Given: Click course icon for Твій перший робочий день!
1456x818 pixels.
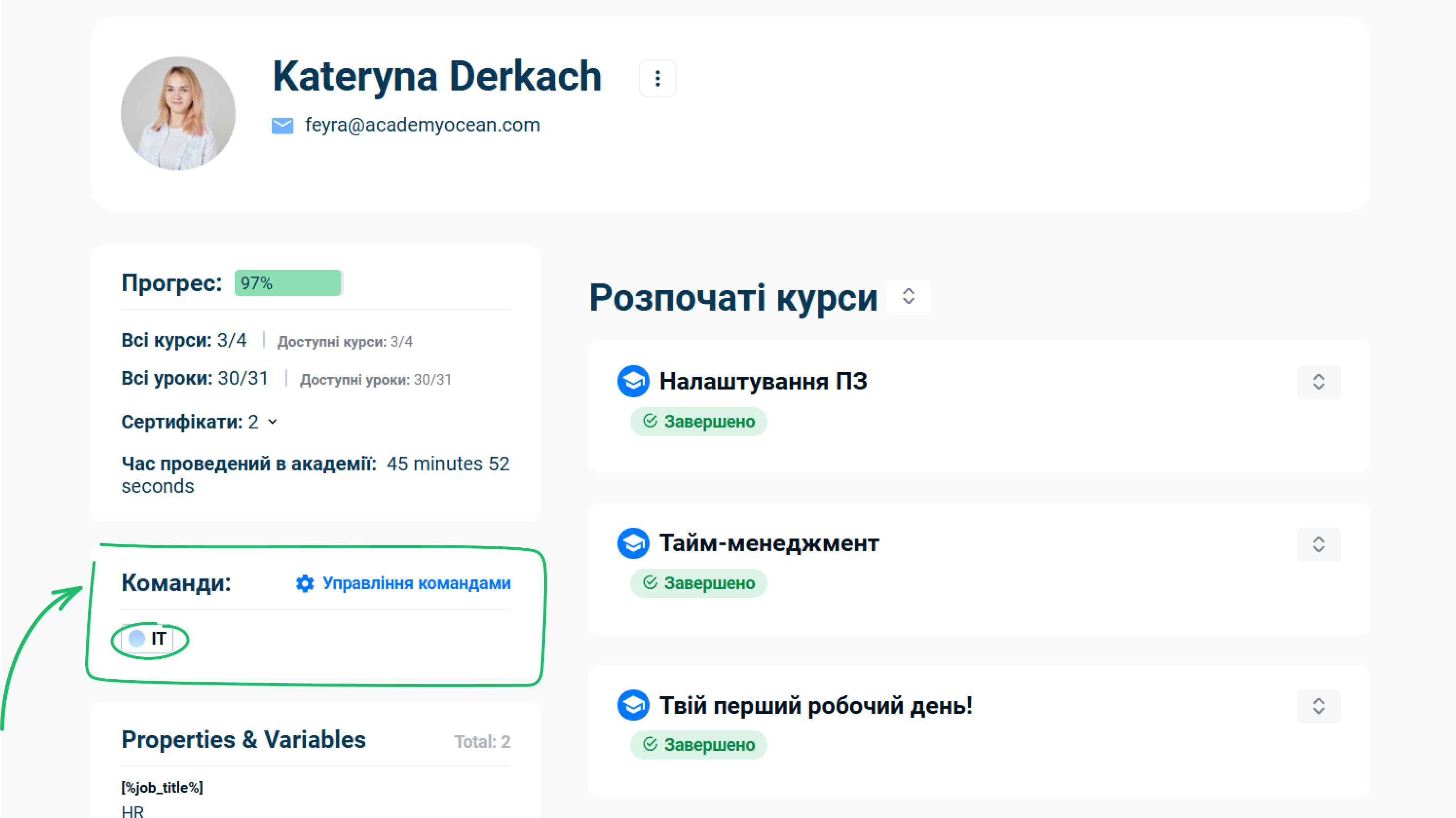Looking at the screenshot, I should [633, 705].
